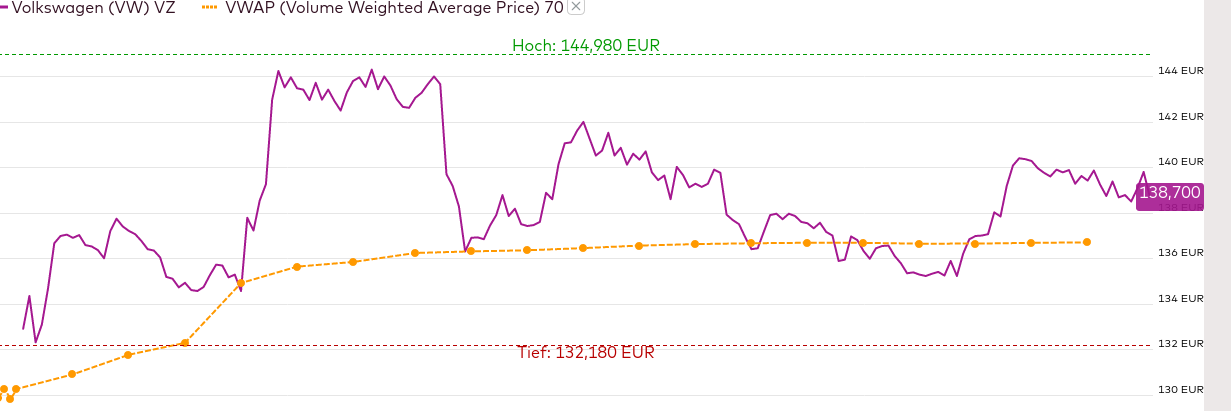This screenshot has height=411, width=1231.
Task: Click the Hoch: 144,980 EUR label
Action: pos(586,45)
